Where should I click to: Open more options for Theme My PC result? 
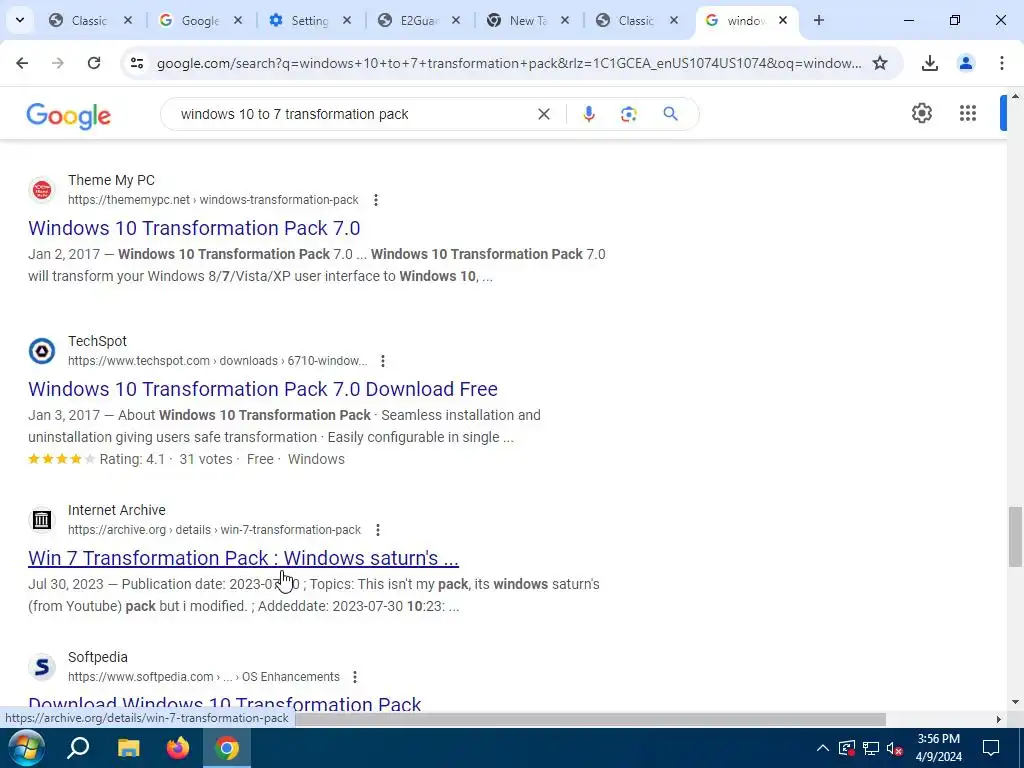(x=376, y=200)
